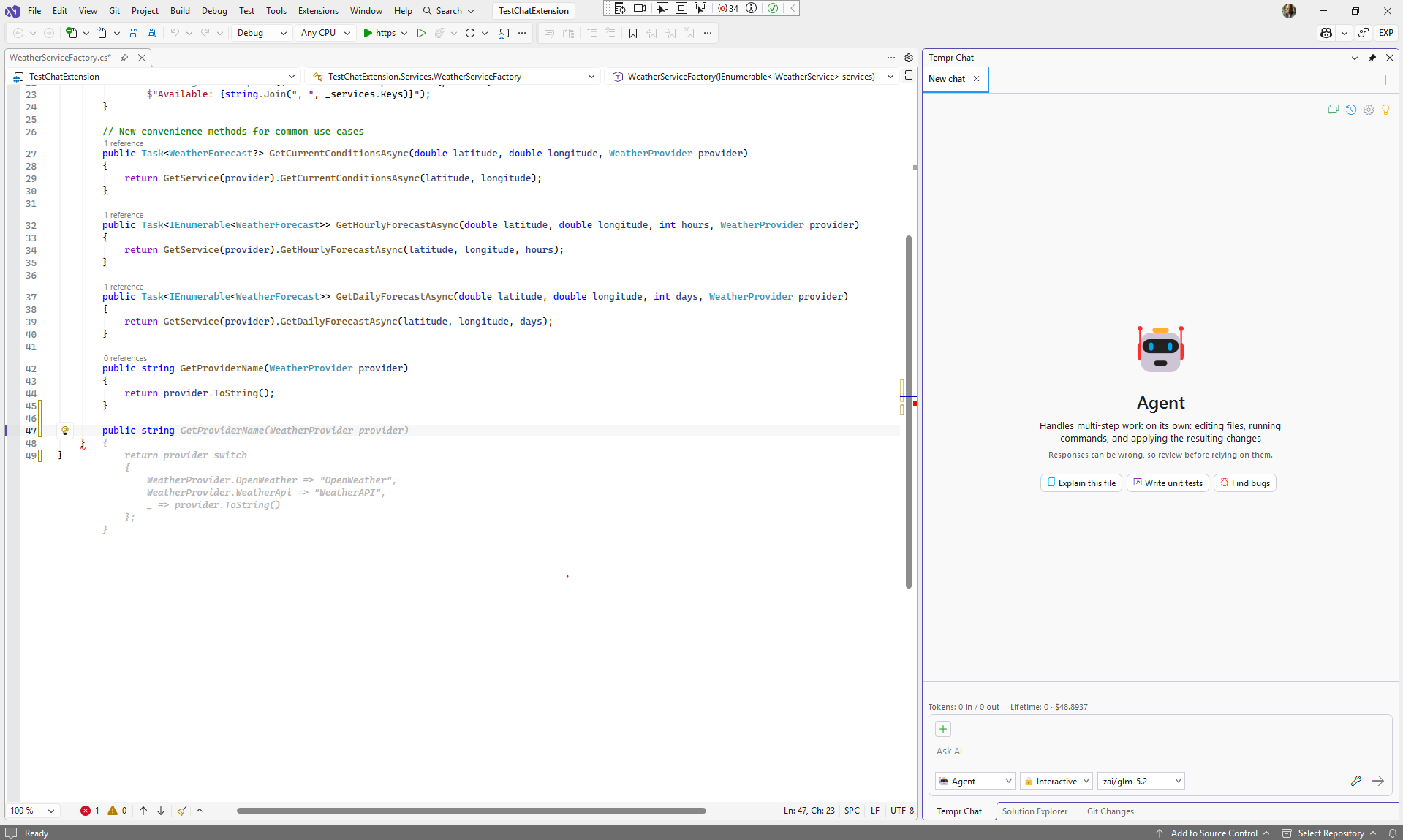Switch to Git Changes tab
The width and height of the screenshot is (1403, 840).
1111,811
